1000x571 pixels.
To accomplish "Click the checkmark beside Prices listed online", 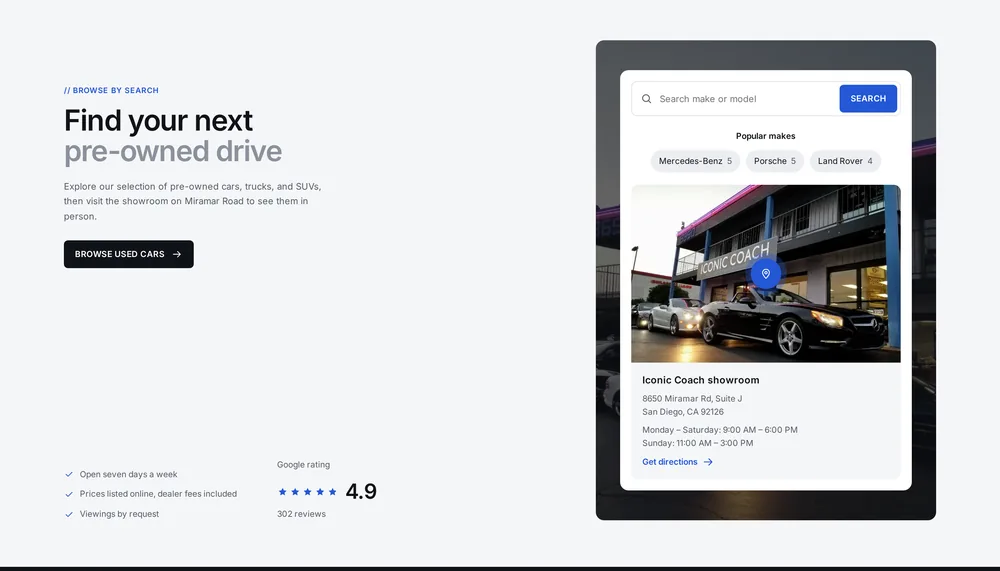I will click(69, 494).
